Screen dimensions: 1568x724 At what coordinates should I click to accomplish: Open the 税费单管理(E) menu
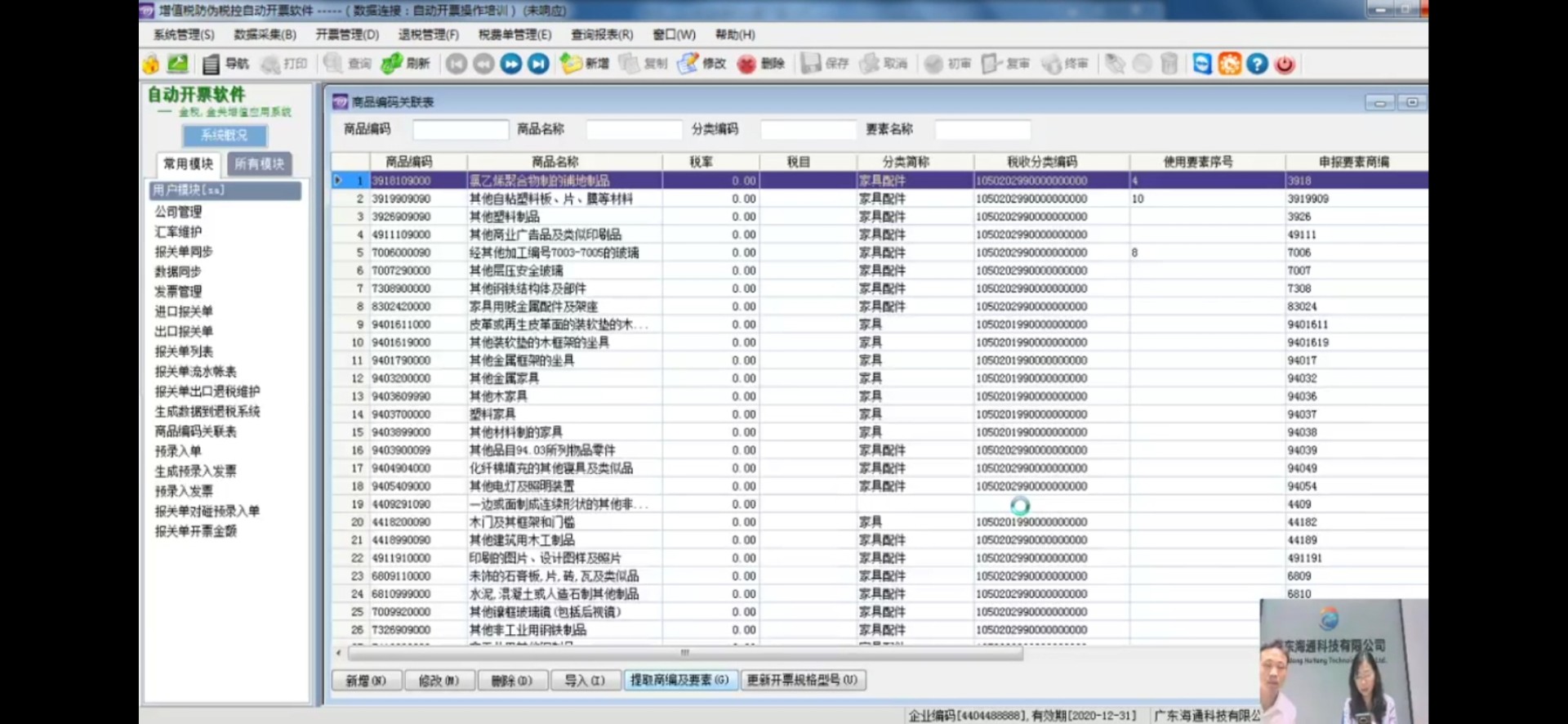[x=514, y=34]
